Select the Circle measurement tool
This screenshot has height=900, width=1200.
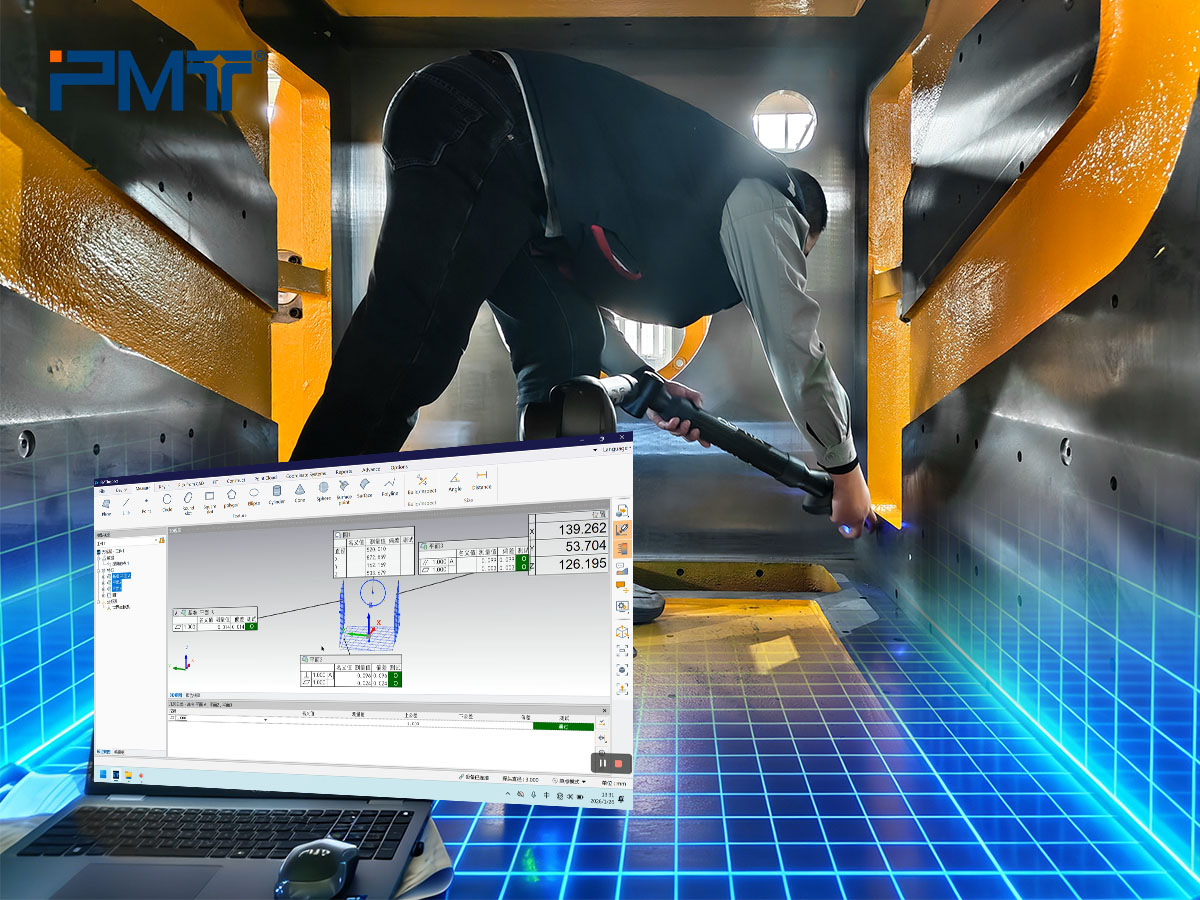point(166,496)
